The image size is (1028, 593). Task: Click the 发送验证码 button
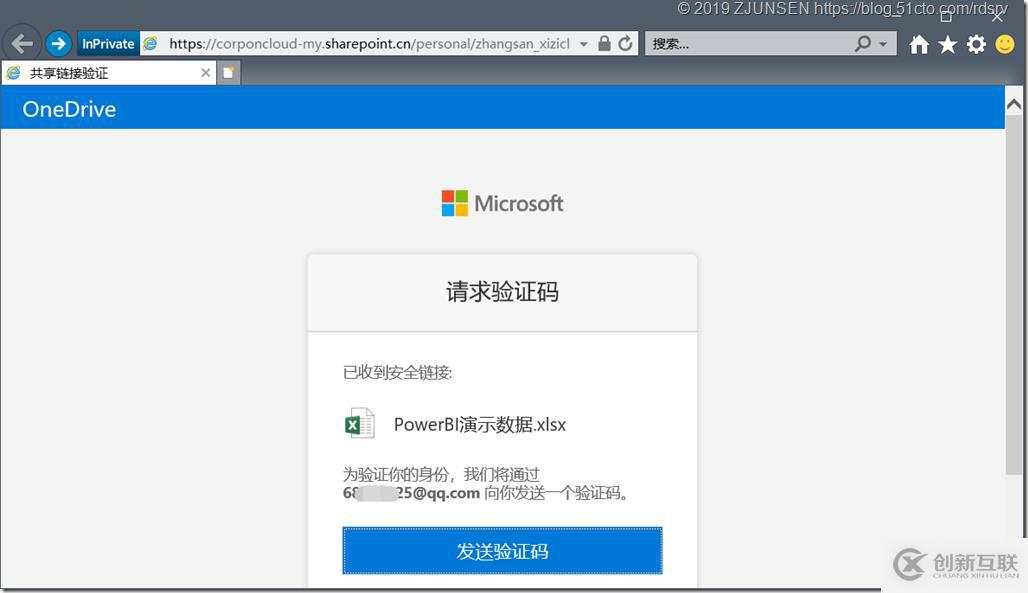pyautogui.click(x=502, y=551)
